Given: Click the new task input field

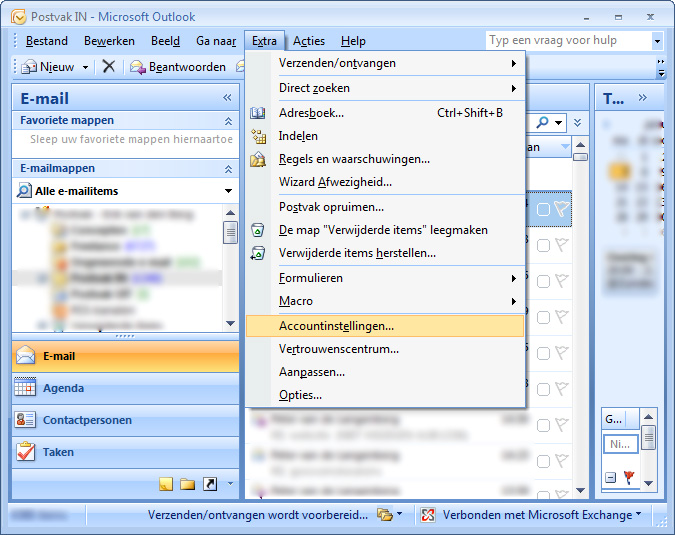Looking at the screenshot, I should [620, 444].
